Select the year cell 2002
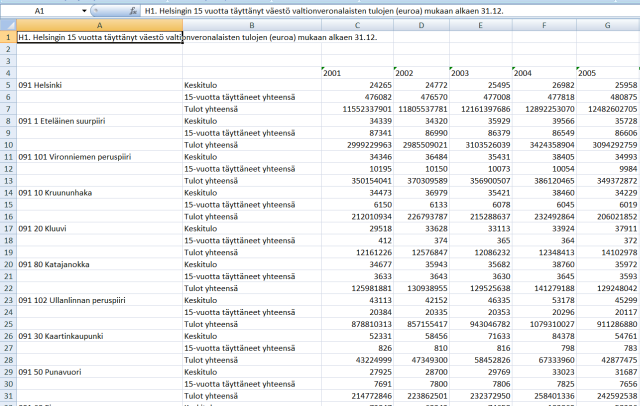This screenshot has width=640, height=406. click(421, 73)
